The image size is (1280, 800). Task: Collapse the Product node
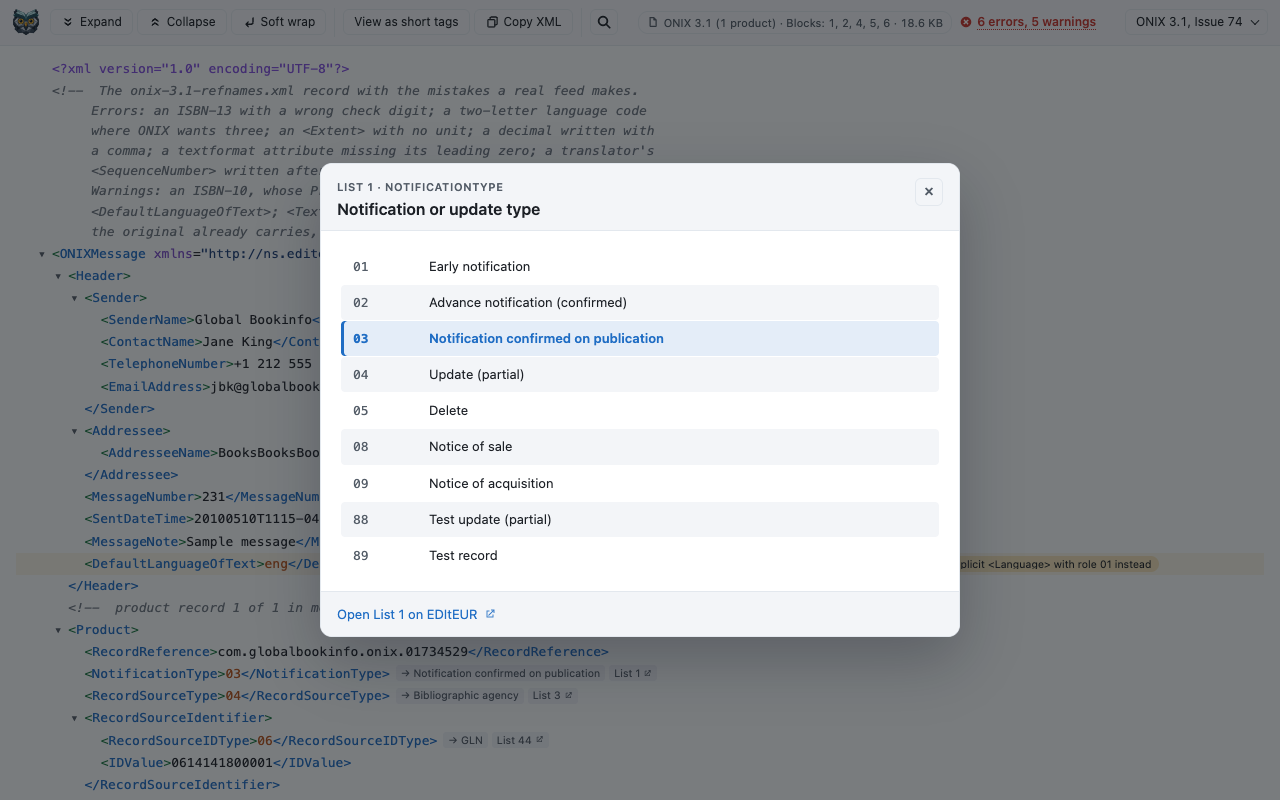(x=58, y=630)
